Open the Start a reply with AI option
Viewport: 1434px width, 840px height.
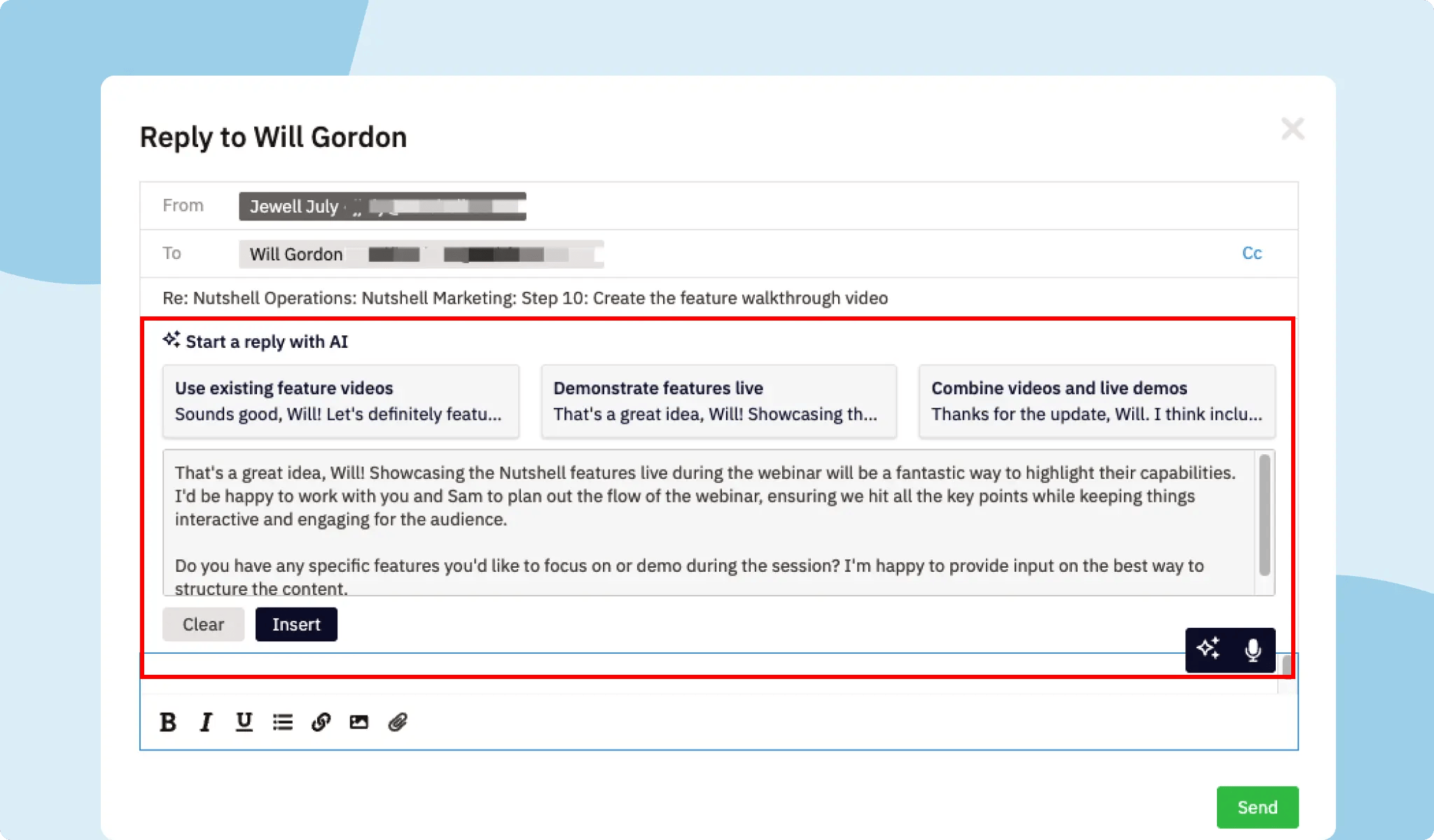point(256,342)
